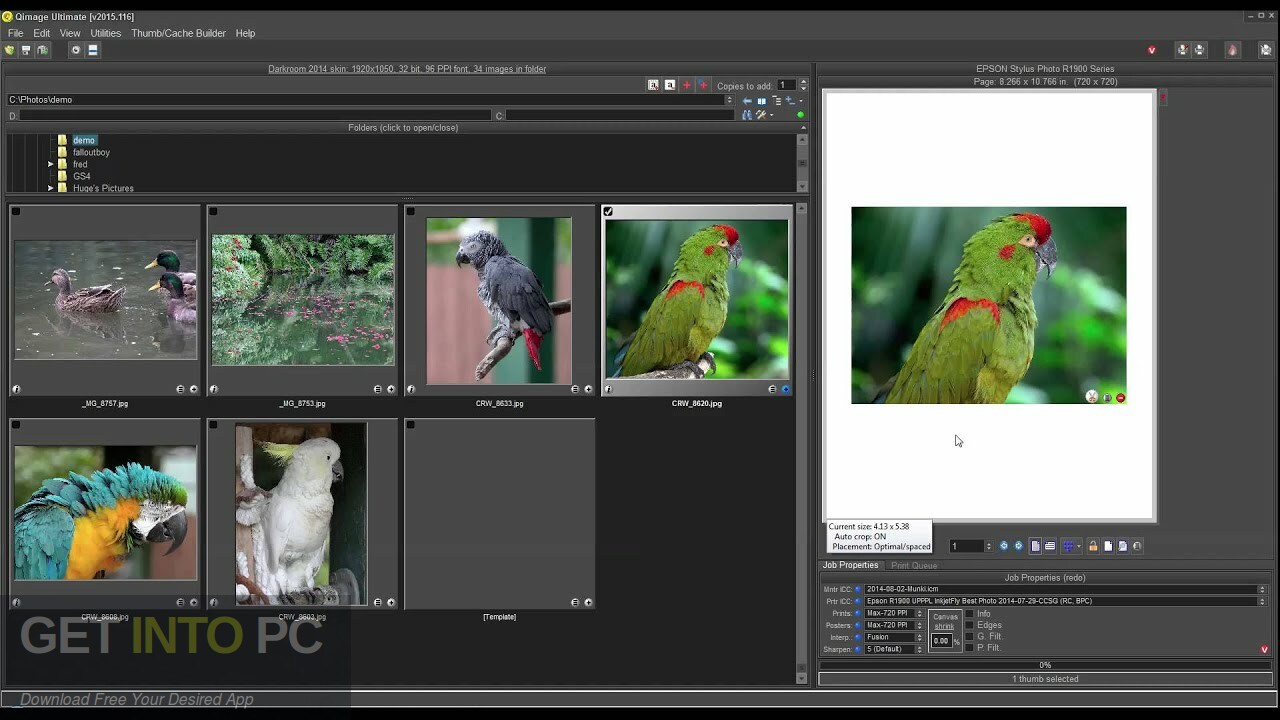Select the white cockatoo thumbnail
The width and height of the screenshot is (1280, 720).
click(x=301, y=514)
